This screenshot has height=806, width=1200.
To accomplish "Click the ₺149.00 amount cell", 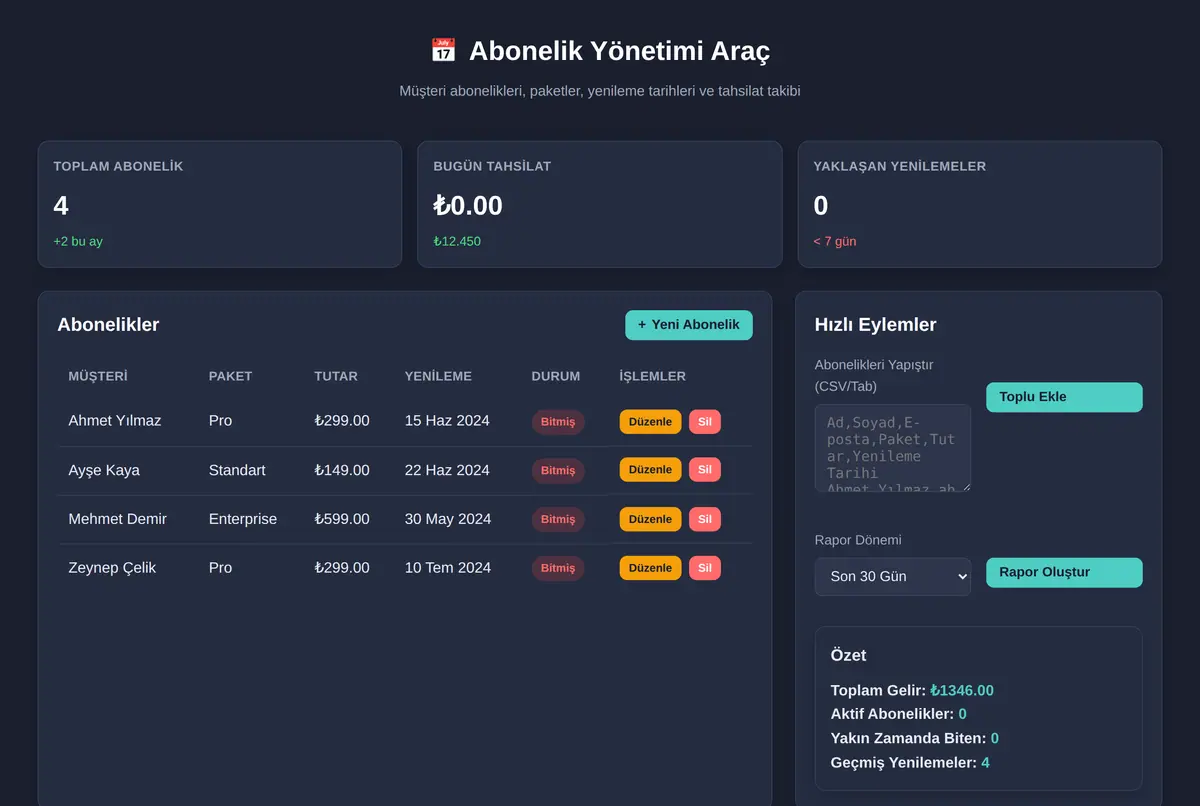I will [342, 470].
